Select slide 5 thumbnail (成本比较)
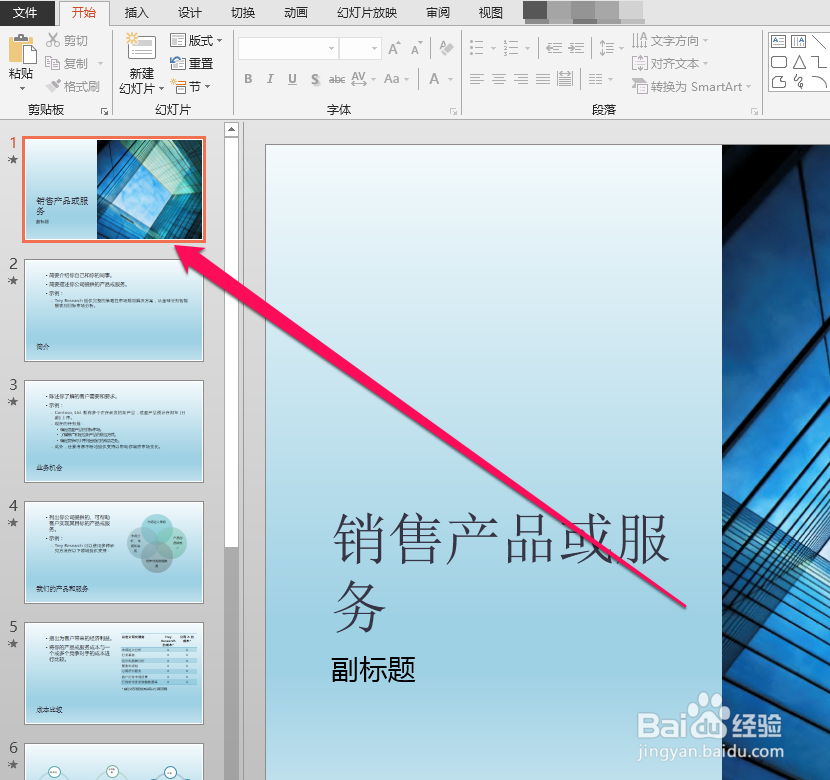 (x=114, y=673)
